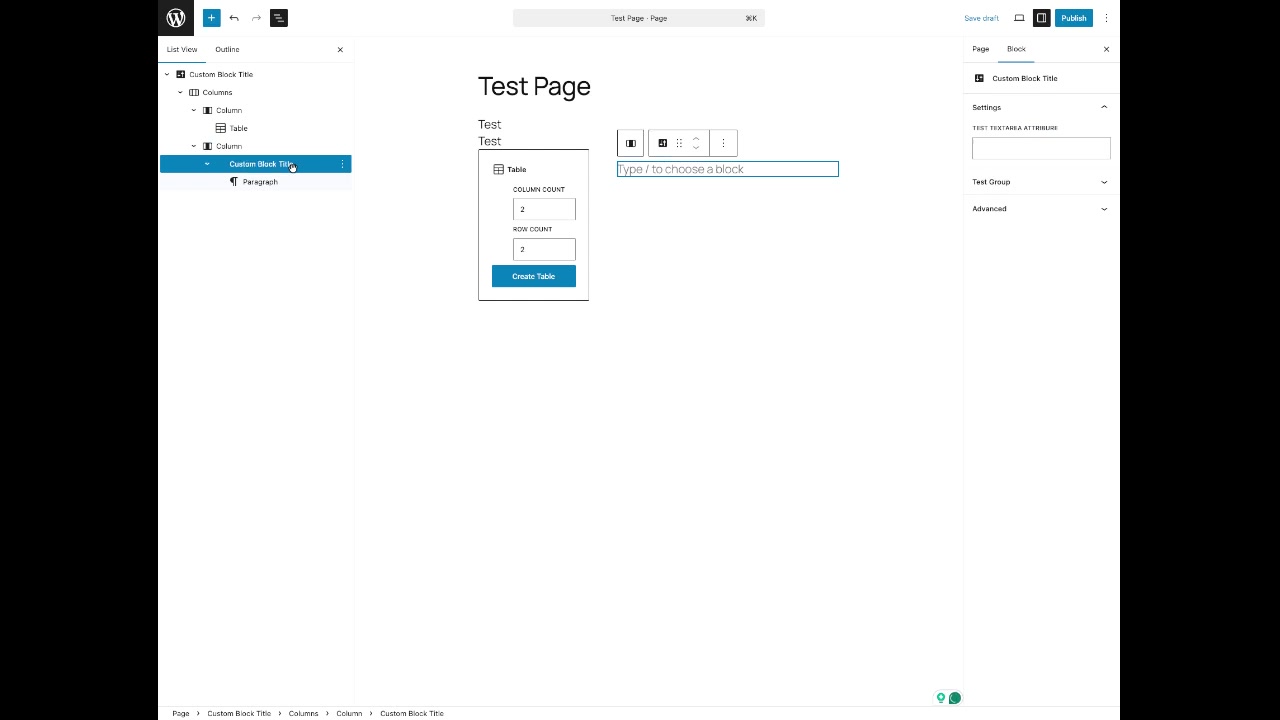Click the Test Textarea Attribute field
This screenshot has height=720, width=1280.
click(x=1041, y=148)
